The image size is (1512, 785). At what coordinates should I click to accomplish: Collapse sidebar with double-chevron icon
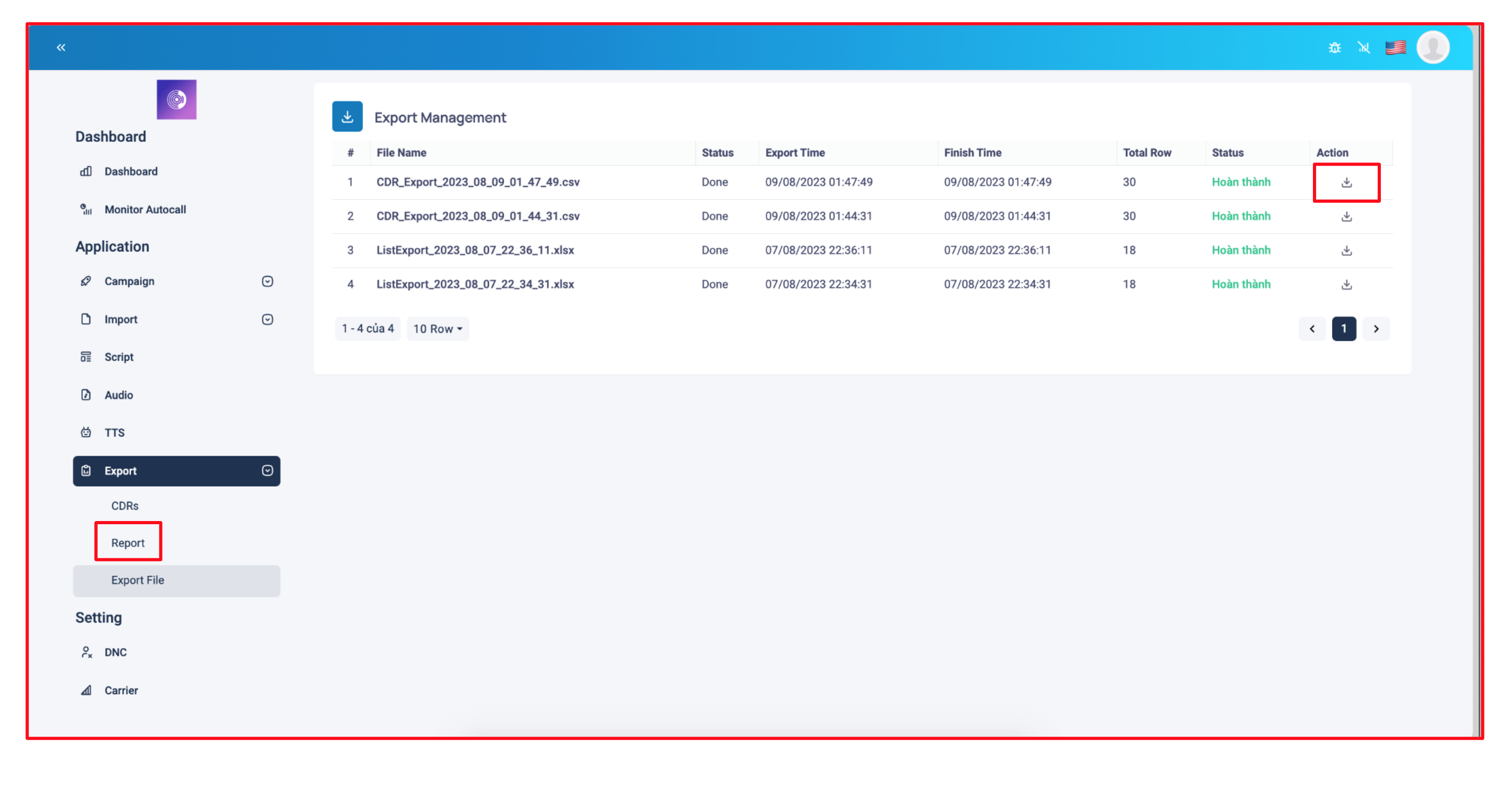pyautogui.click(x=61, y=48)
